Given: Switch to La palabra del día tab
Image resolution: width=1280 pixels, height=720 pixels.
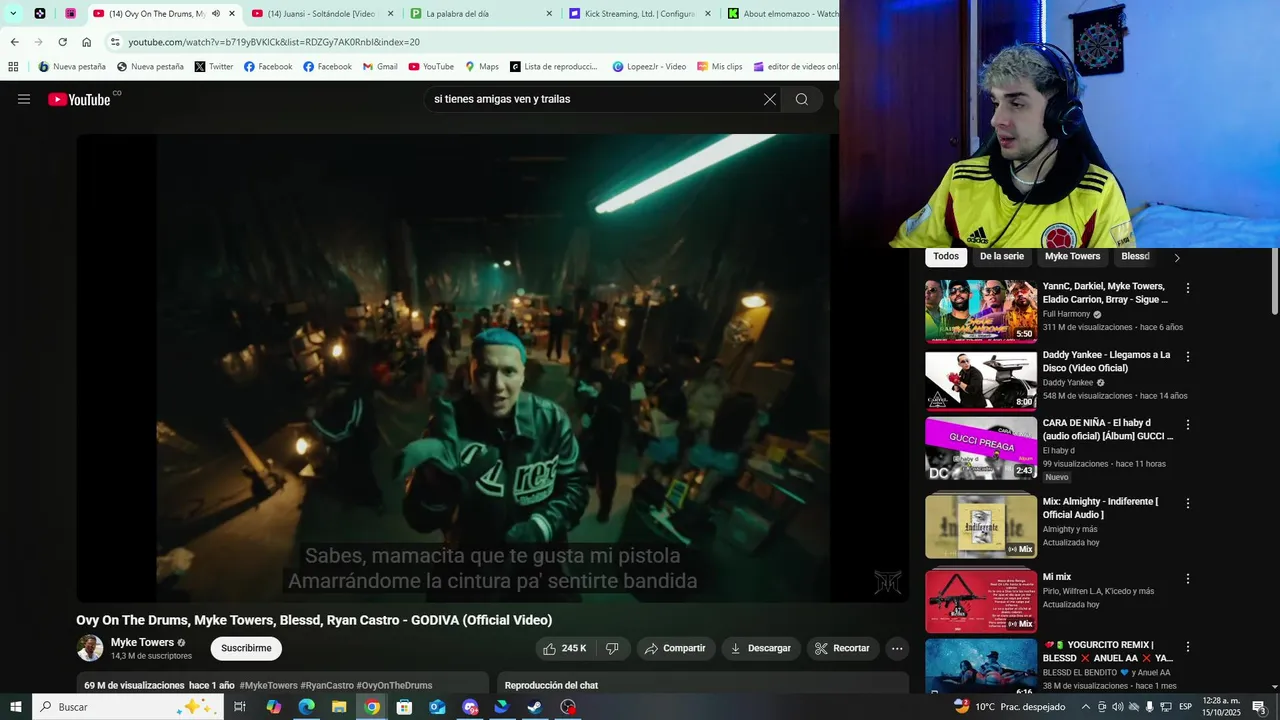Looking at the screenshot, I should [x=481, y=14].
